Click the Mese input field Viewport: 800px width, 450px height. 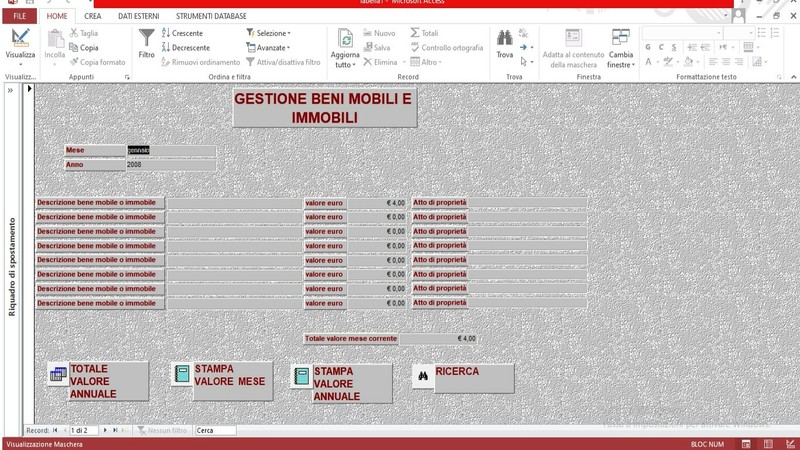pyautogui.click(x=171, y=151)
